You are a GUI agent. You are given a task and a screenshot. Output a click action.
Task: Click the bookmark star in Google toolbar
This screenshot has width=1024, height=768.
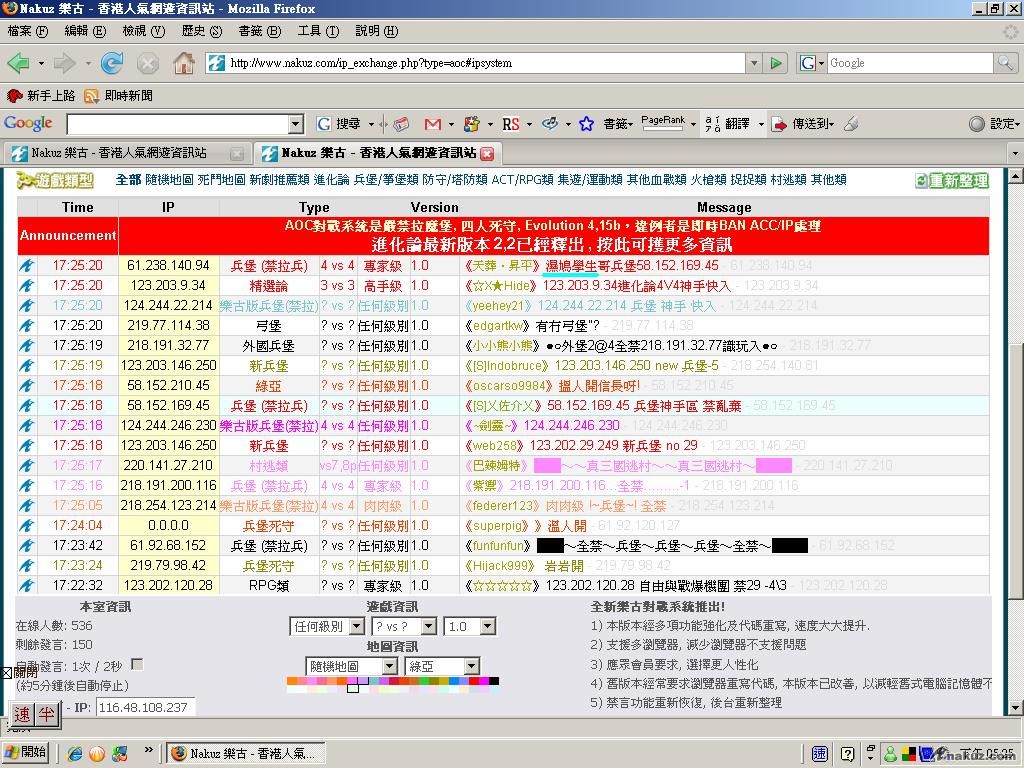click(587, 124)
